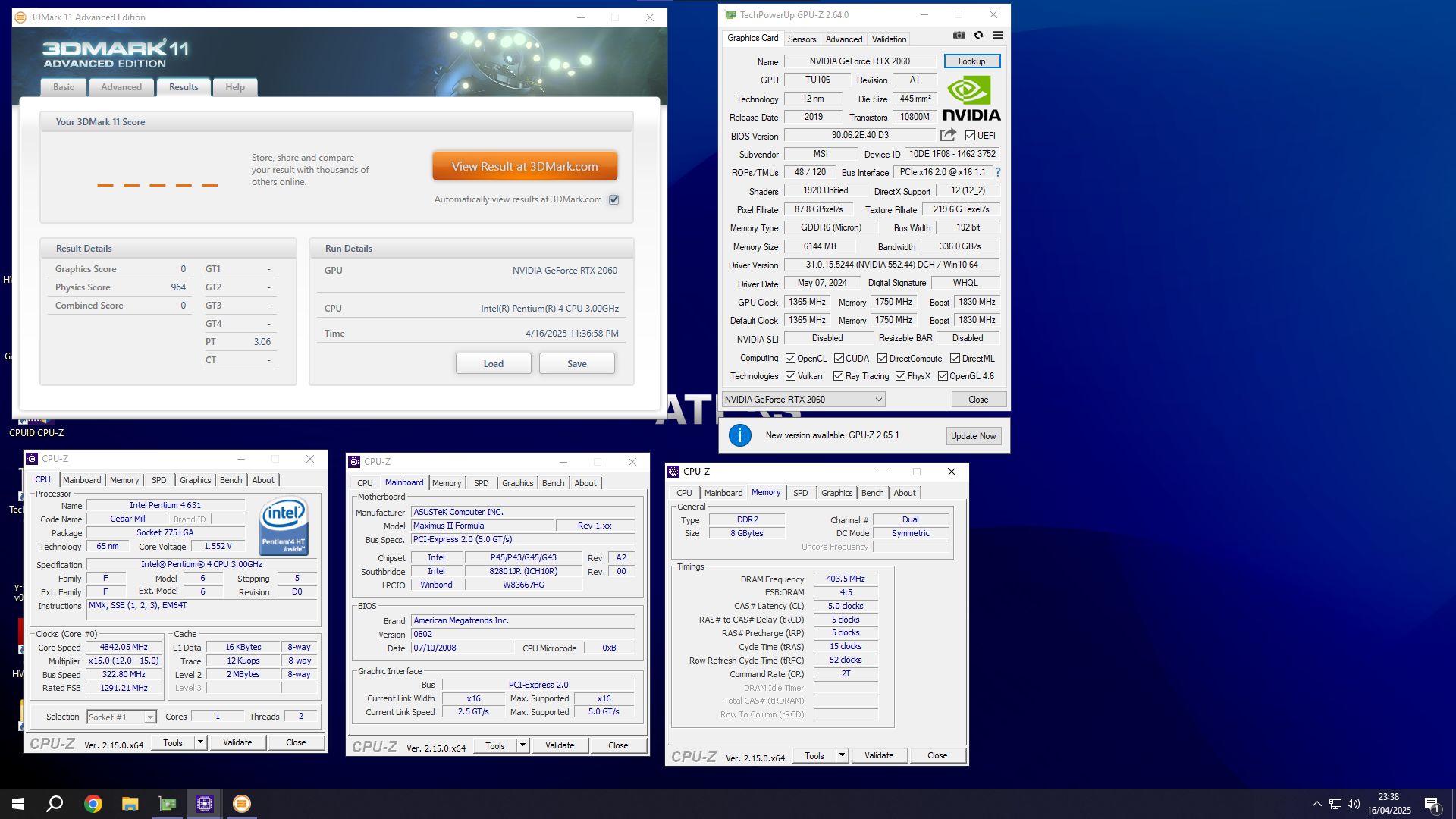Click DRAM Frequency value 403.5 MHz
Screen dimensions: 1456x819
[846, 579]
